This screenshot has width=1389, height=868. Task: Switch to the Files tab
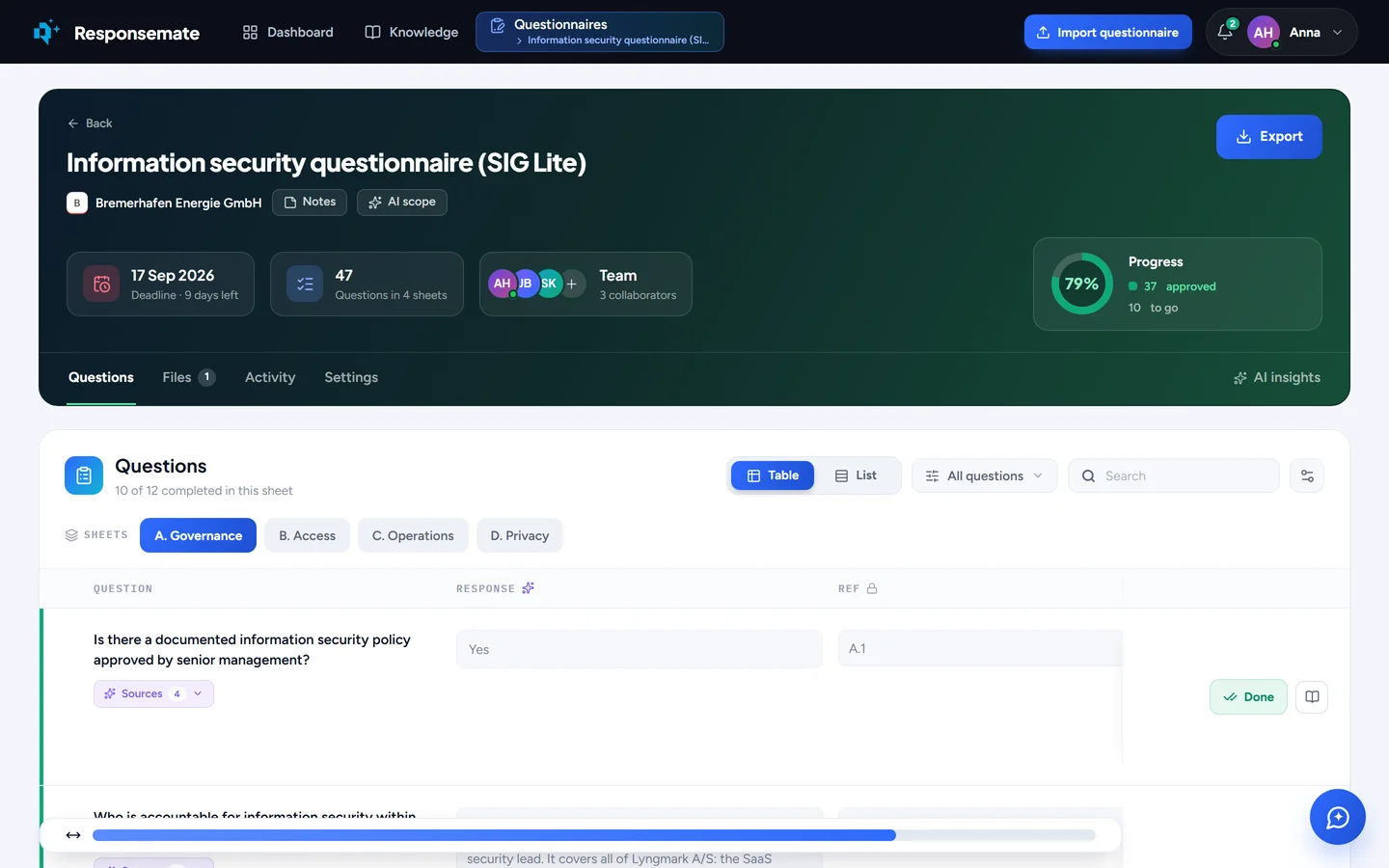188,377
